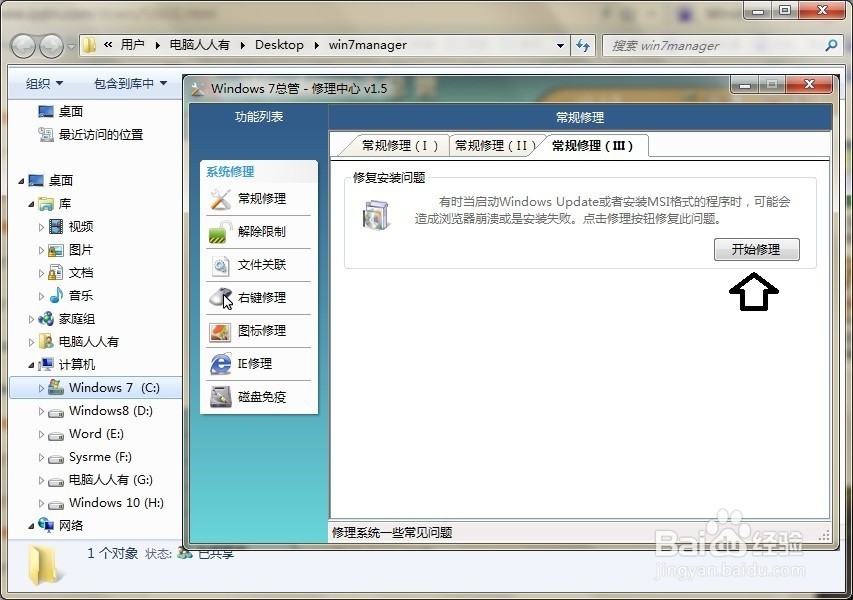This screenshot has width=853, height=600.
Task: Click the resize grip of 修理中心 window
Action: click(x=824, y=536)
